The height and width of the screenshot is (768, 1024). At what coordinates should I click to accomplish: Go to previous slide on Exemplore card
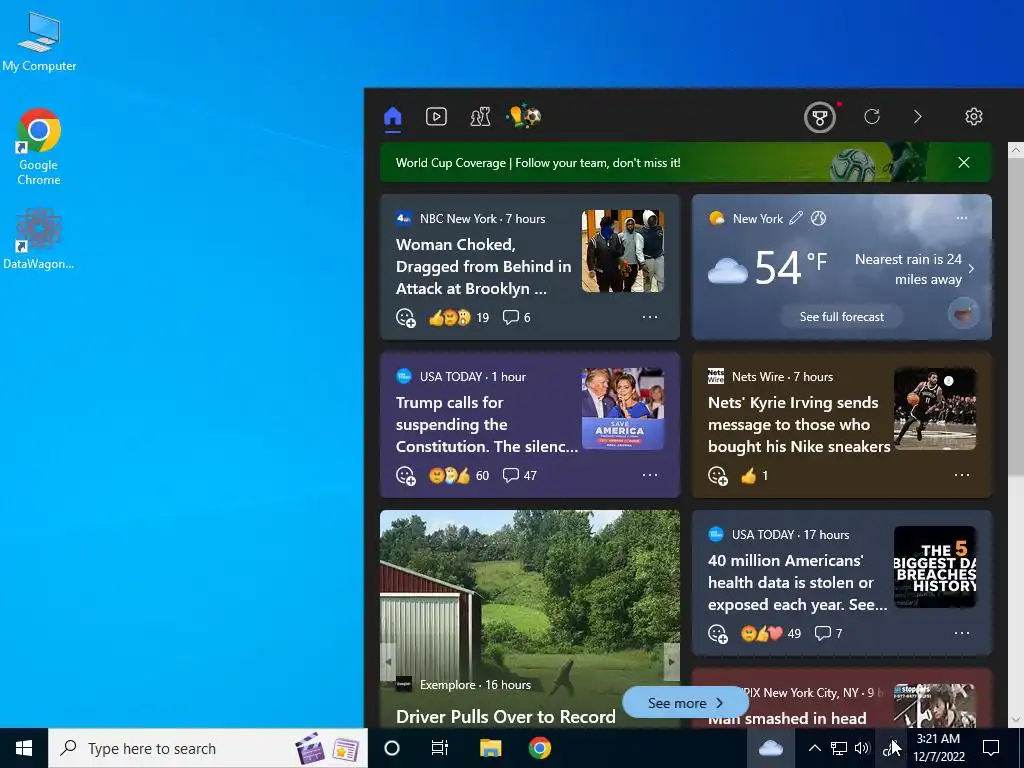389,661
